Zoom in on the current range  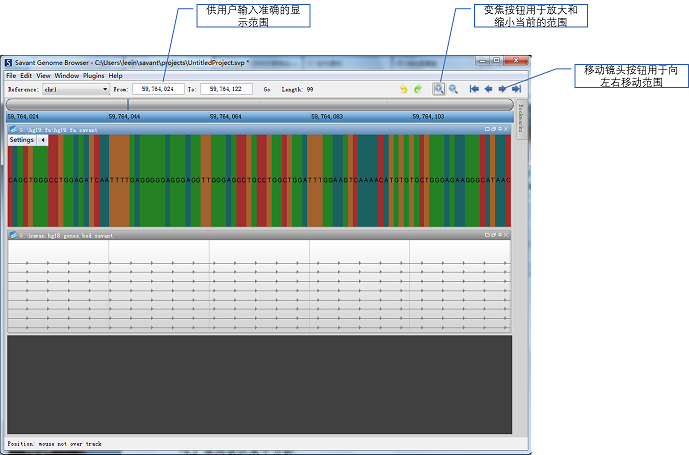coord(439,89)
